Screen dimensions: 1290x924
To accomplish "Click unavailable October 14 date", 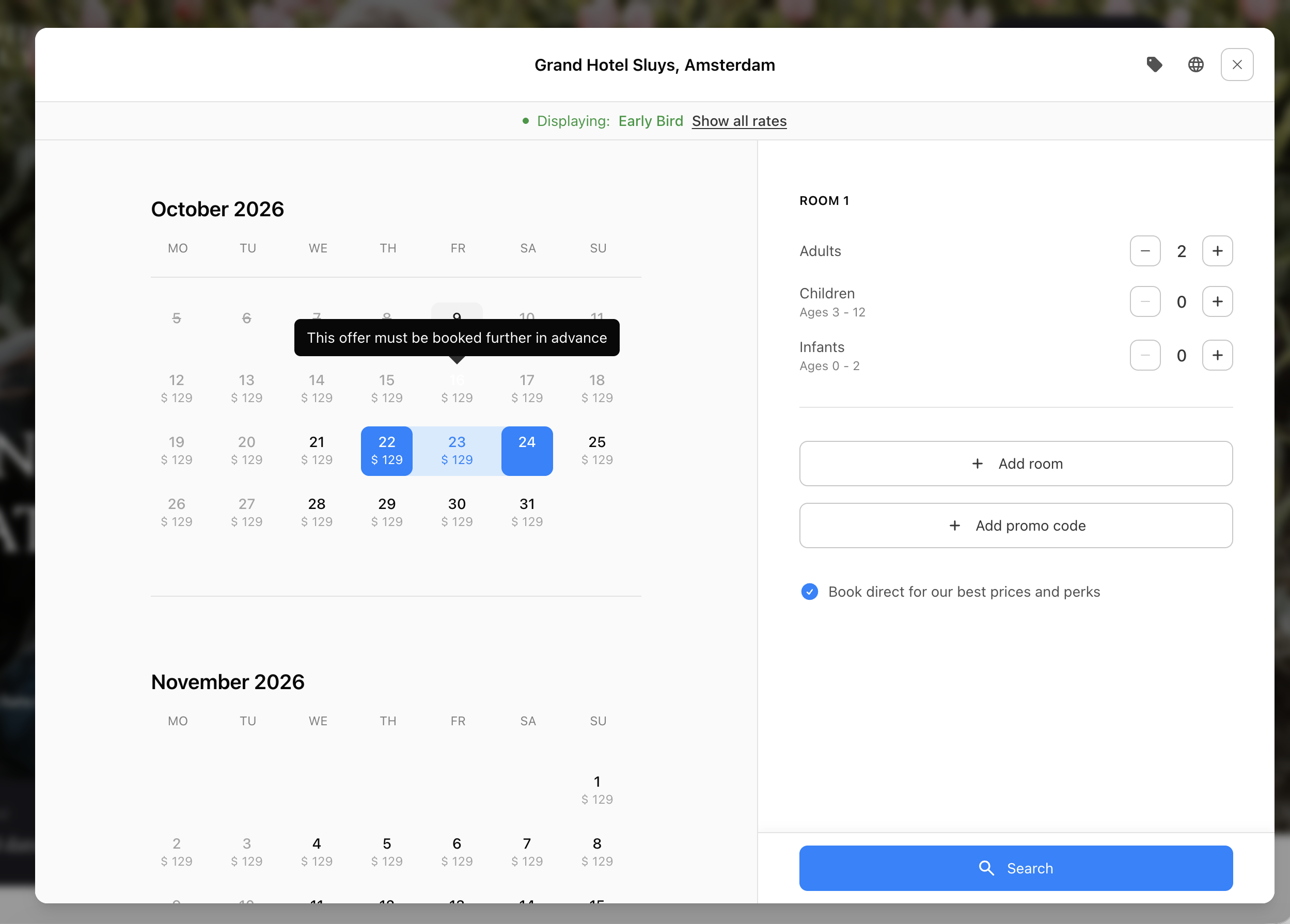I will pos(317,389).
